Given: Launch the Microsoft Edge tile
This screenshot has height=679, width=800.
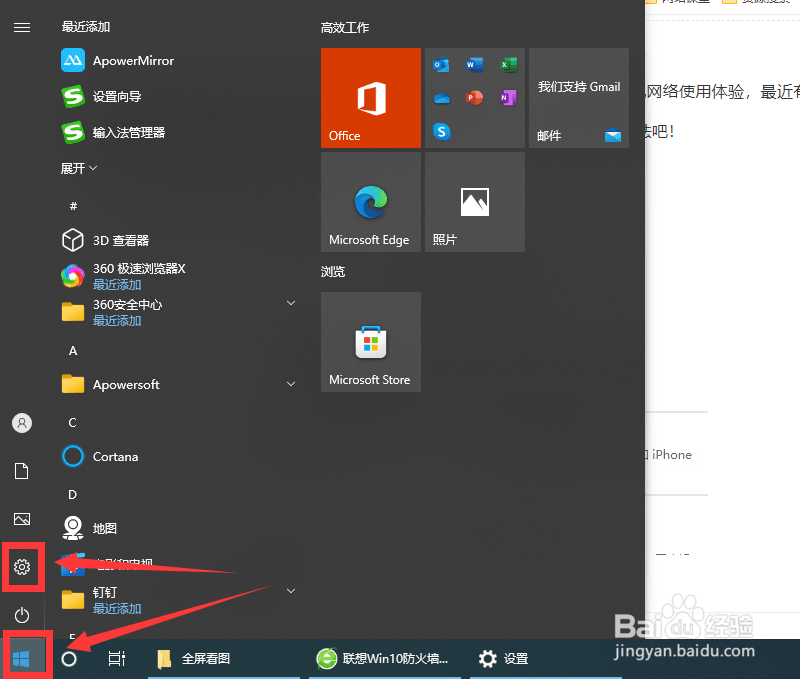Looking at the screenshot, I should coord(371,202).
